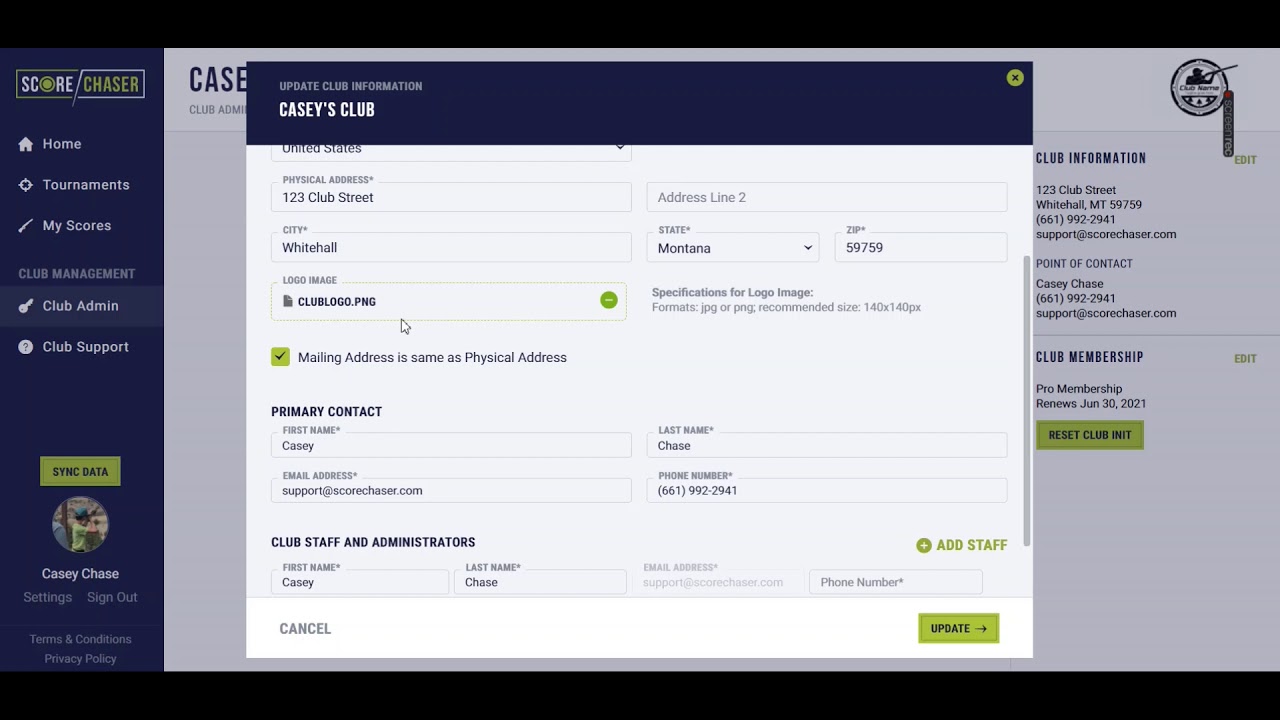1280x720 pixels.
Task: Click the Tournaments icon in the sidebar
Action: [26, 185]
